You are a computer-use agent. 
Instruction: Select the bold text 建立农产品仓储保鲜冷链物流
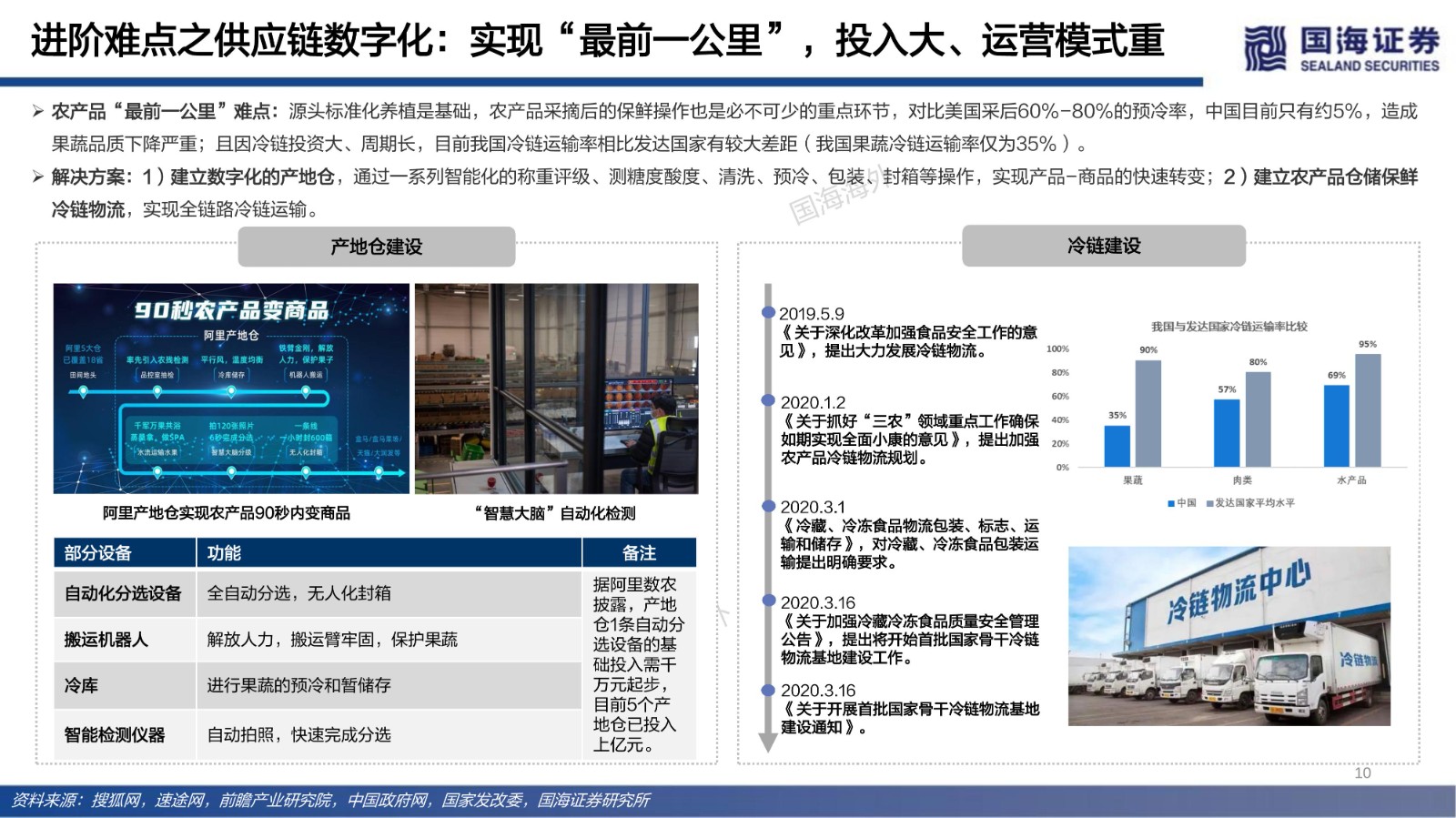pyautogui.click(x=735, y=193)
